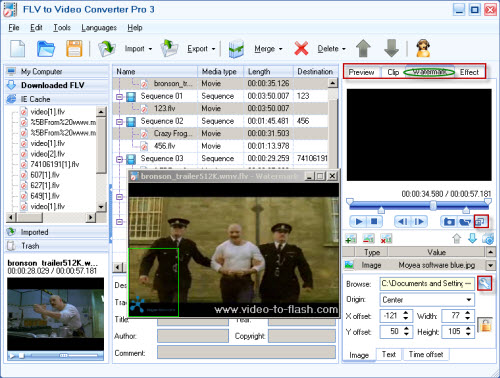
Task: Stop playback with the square stop button
Action: pos(374,221)
